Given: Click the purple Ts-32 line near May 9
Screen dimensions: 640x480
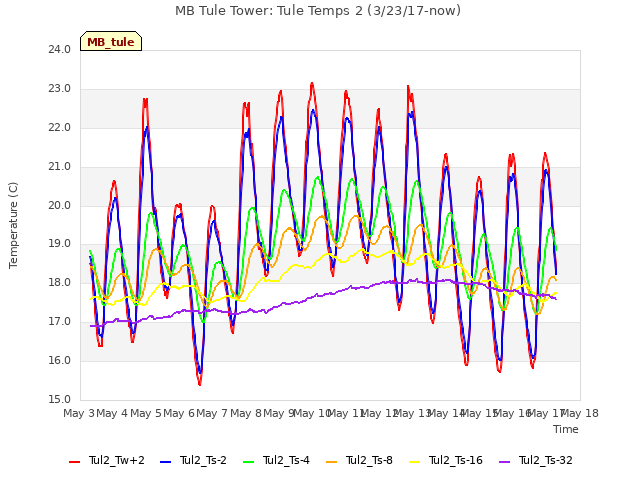Looking at the screenshot, I should click(x=282, y=304).
